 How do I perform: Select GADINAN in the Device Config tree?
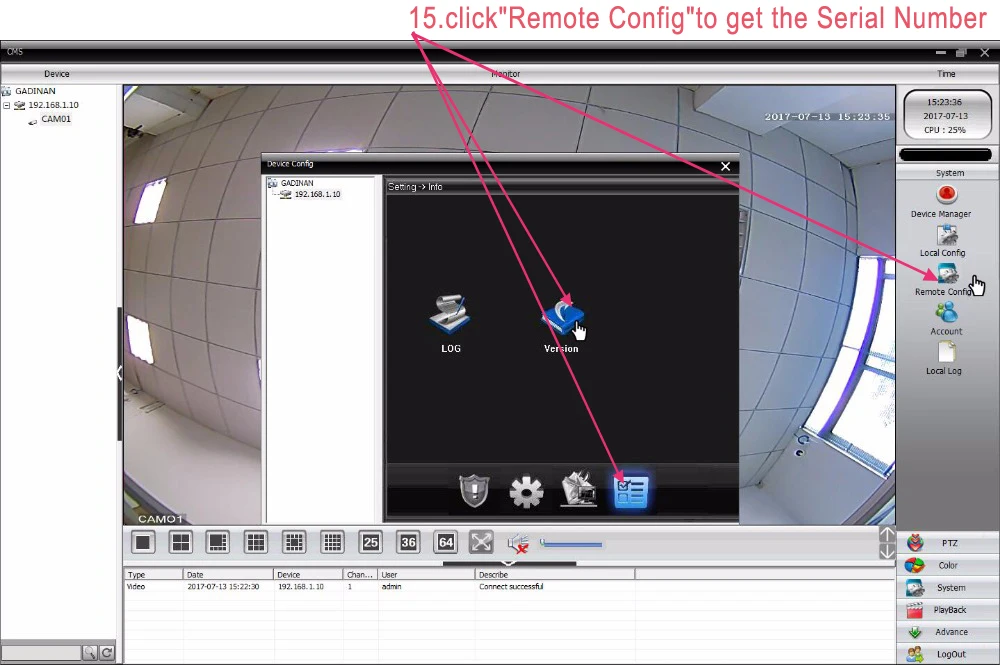tap(297, 183)
